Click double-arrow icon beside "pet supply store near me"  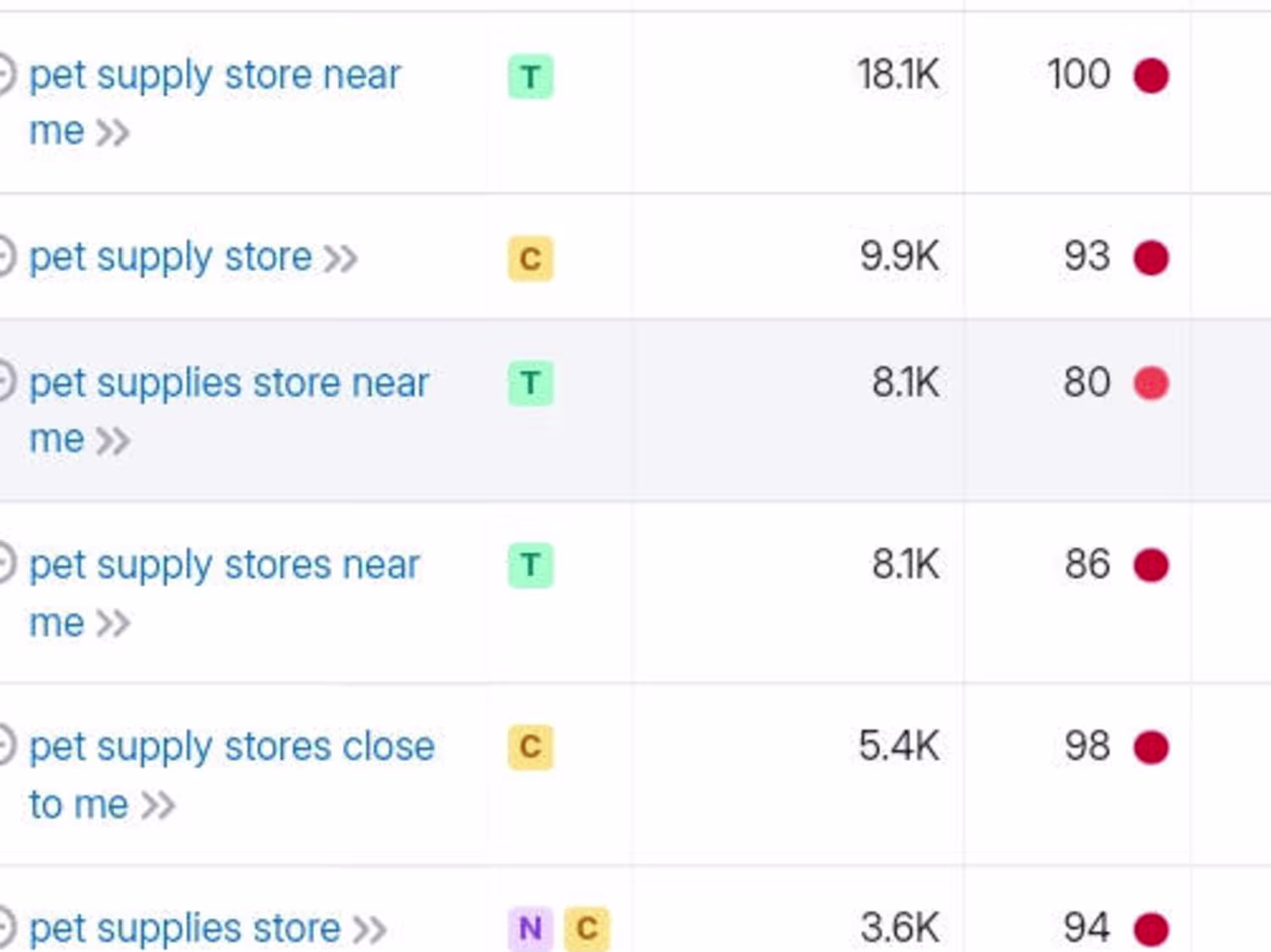pyautogui.click(x=113, y=133)
